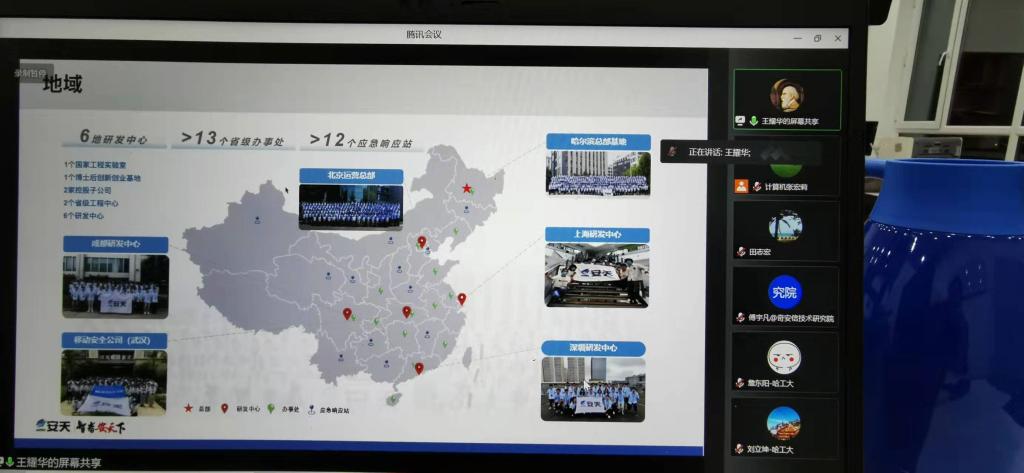Close the 腾讯会议 window
Viewport: 1024px width, 473px height.
pos(839,39)
